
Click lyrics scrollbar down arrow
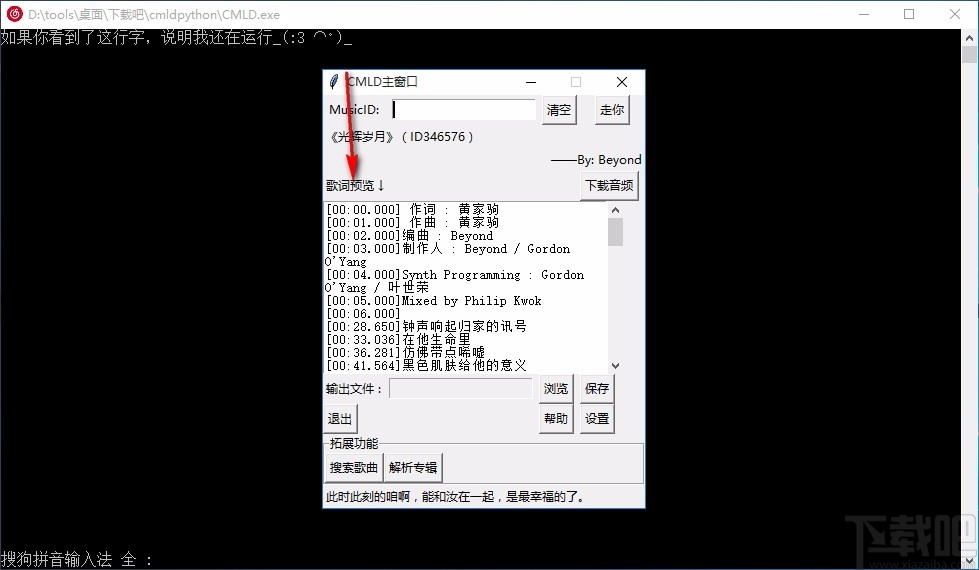pos(616,366)
